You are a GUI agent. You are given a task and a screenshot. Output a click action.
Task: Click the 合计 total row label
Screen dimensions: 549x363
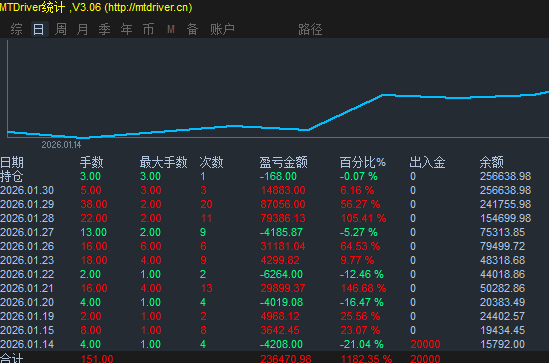click(x=12, y=358)
